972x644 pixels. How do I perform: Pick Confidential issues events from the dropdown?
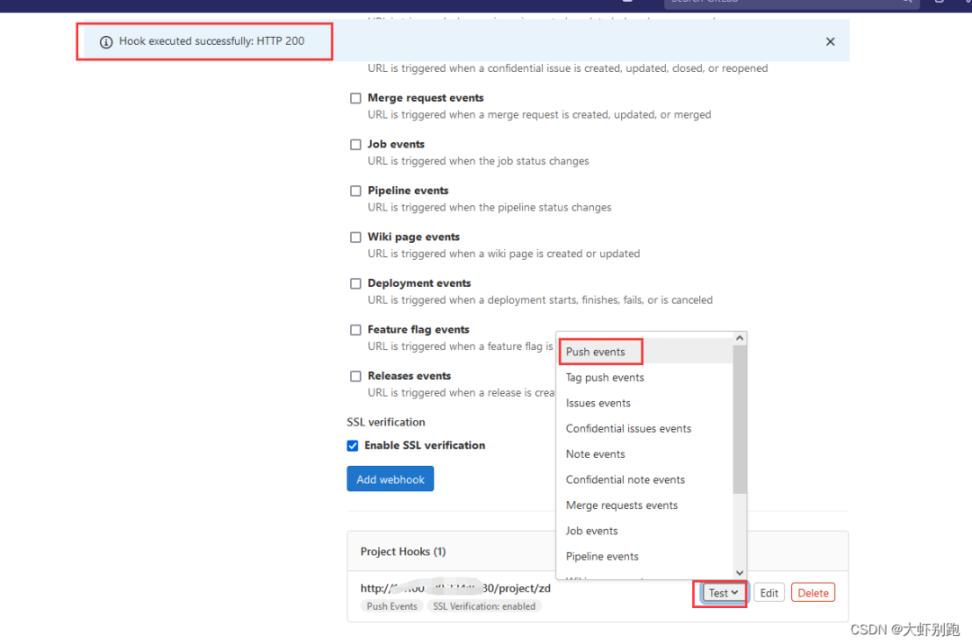[628, 429]
